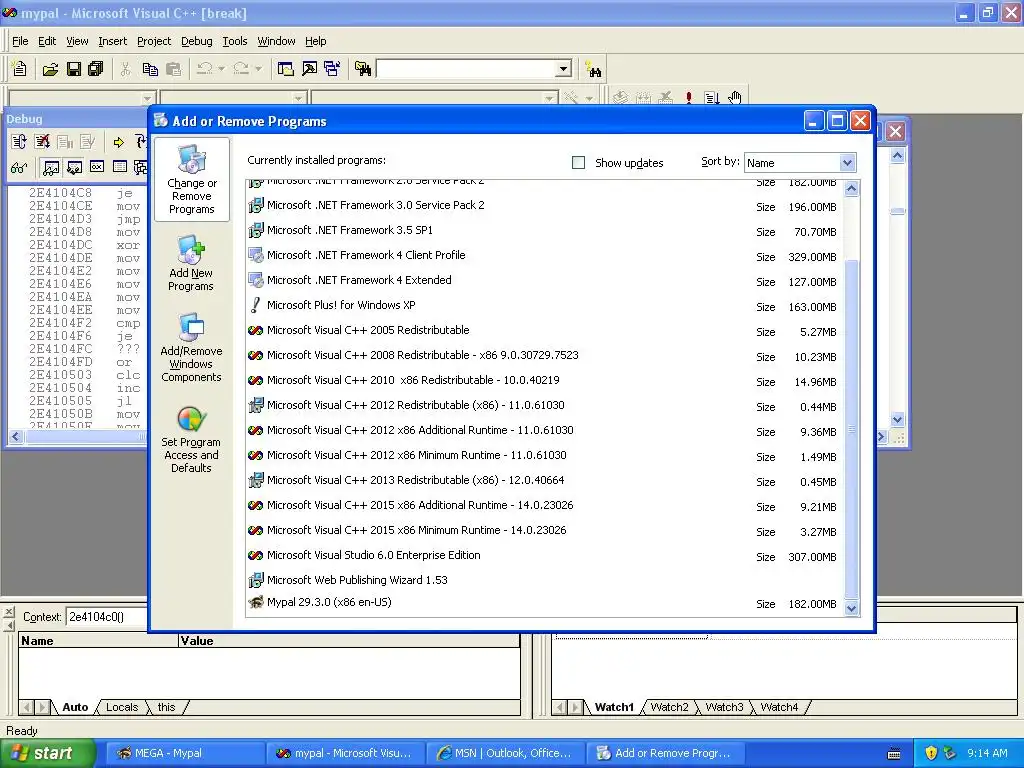
Task: Open the View menu
Action: click(77, 41)
